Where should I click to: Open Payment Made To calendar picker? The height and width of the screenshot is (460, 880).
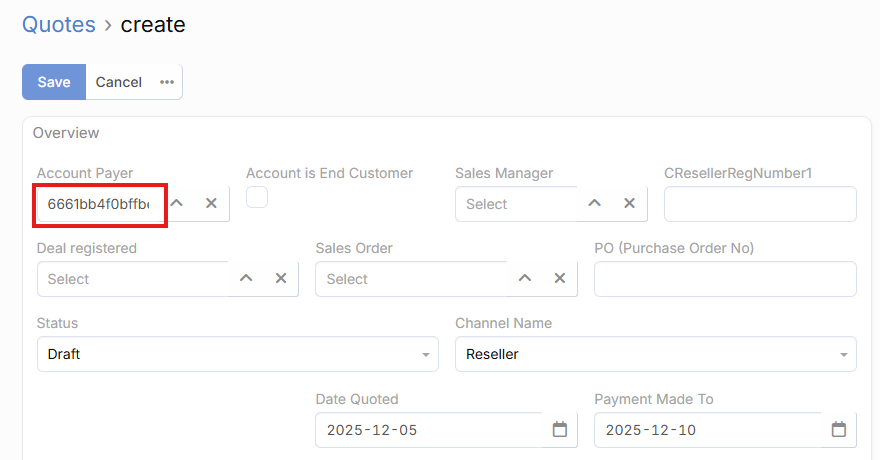coord(839,430)
